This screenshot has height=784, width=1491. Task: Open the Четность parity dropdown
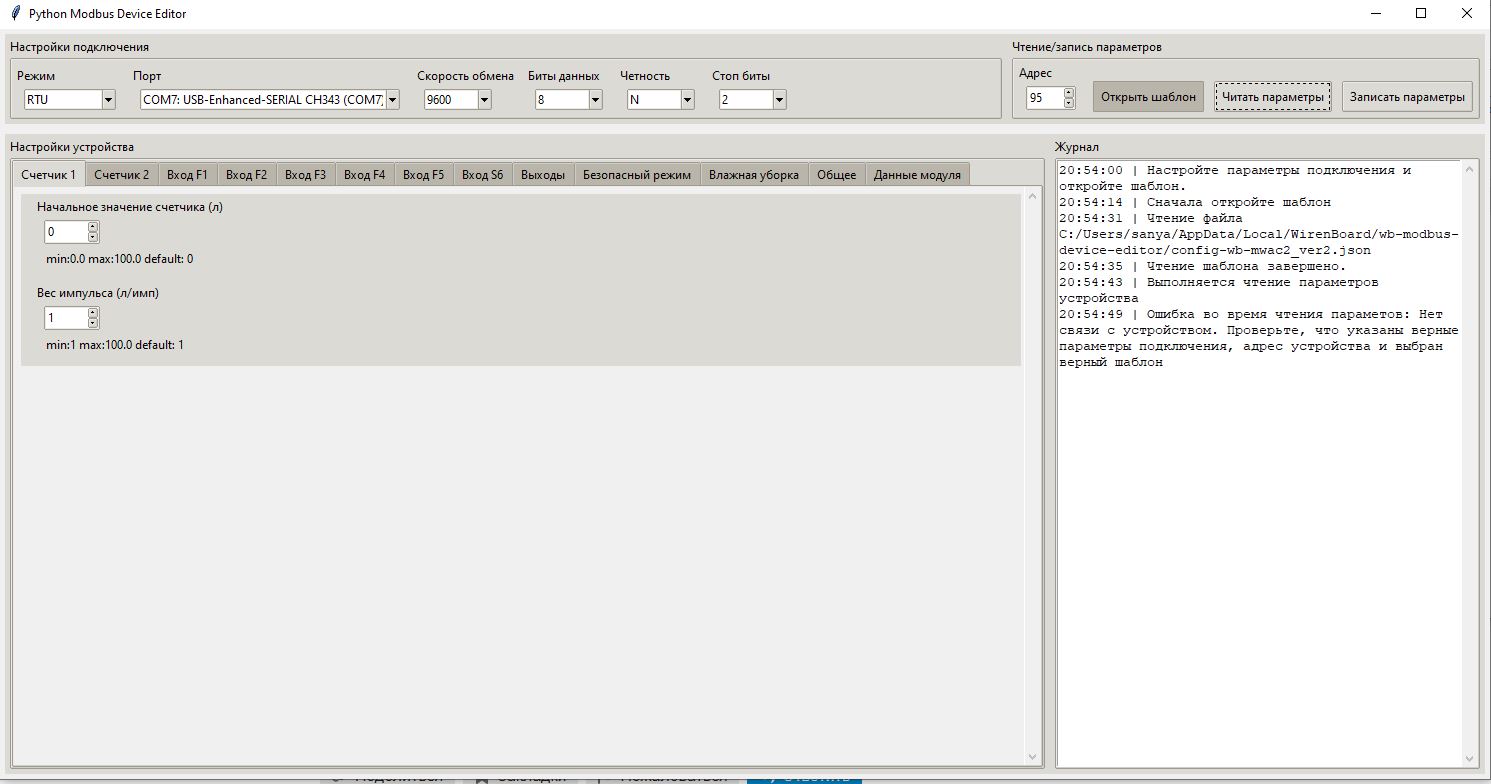pos(687,99)
